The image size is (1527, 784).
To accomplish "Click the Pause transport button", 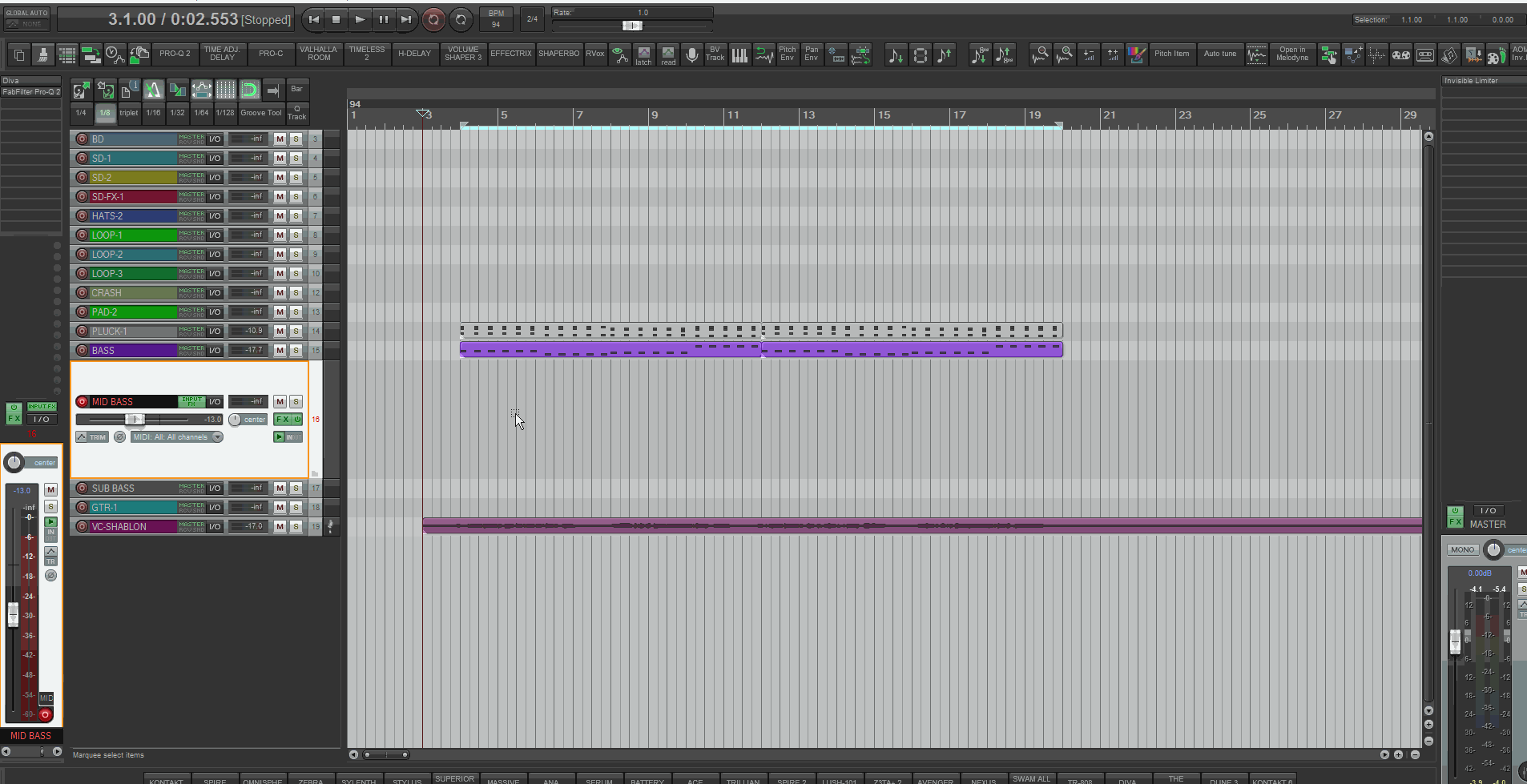I will 383,19.
